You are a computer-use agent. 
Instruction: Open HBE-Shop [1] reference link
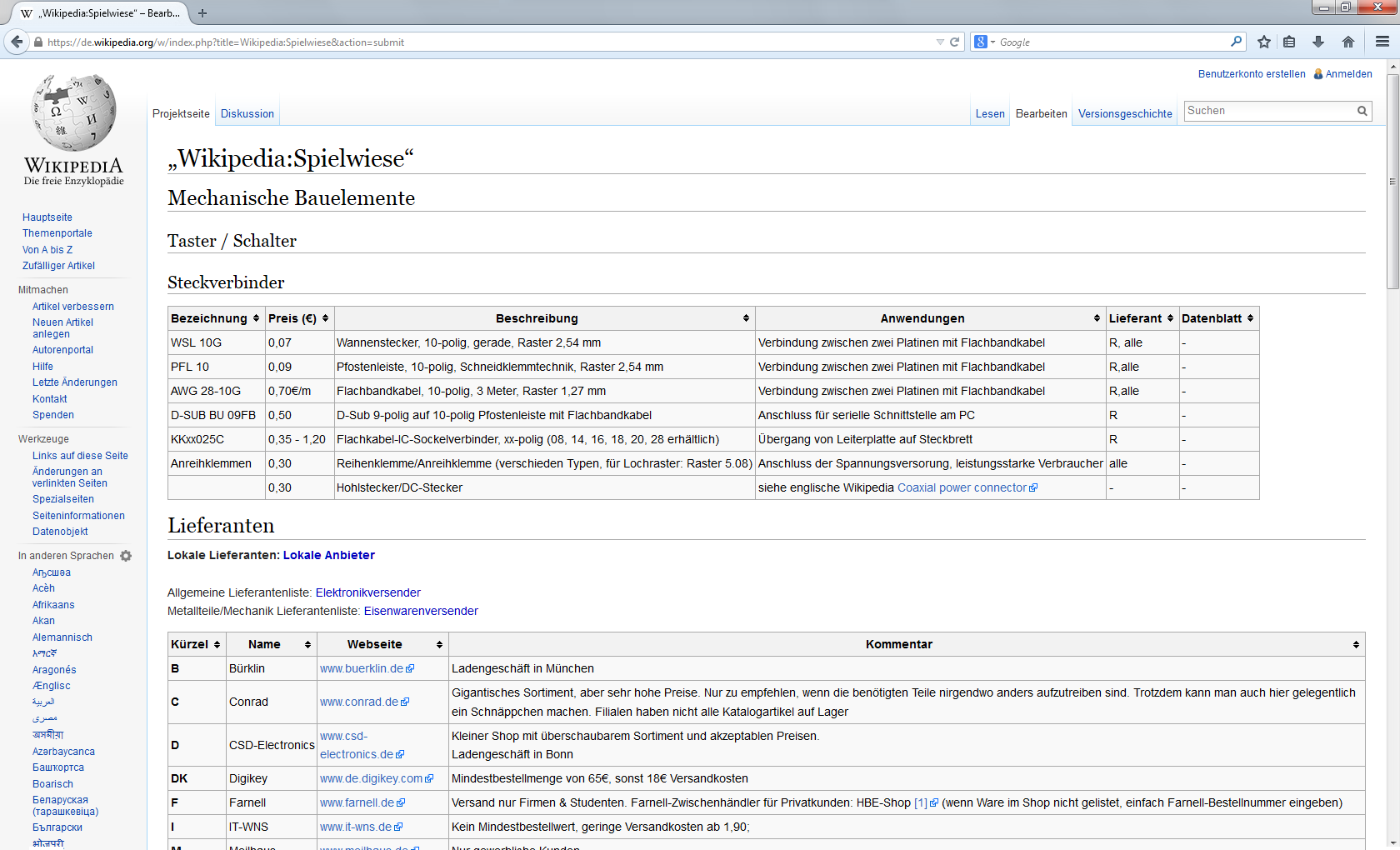coord(926,802)
